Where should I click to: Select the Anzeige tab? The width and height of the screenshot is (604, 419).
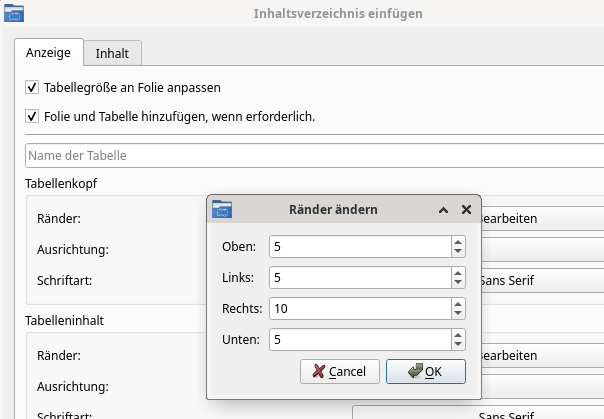[x=47, y=53]
